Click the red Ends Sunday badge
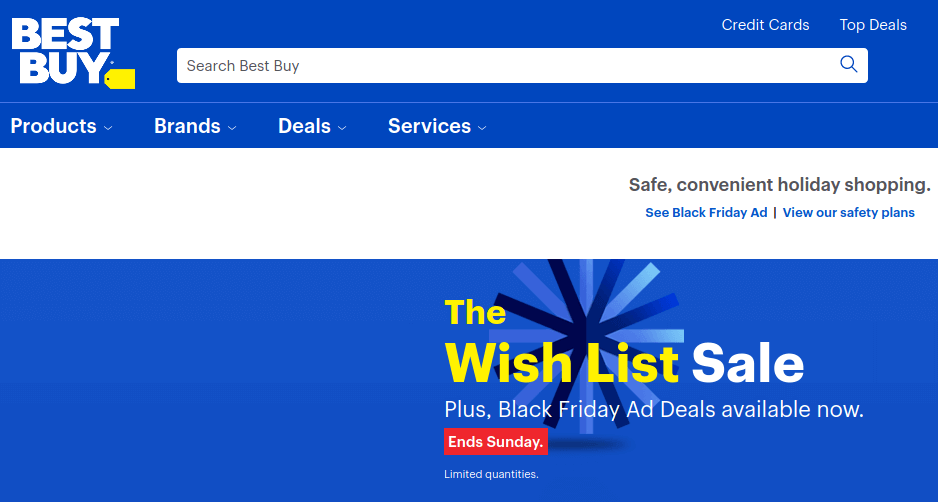Image resolution: width=938 pixels, height=502 pixels. coord(495,442)
